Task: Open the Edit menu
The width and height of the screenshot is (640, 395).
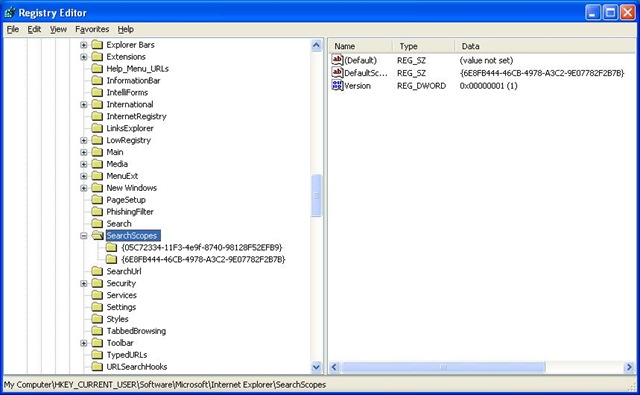Action: pyautogui.click(x=34, y=29)
